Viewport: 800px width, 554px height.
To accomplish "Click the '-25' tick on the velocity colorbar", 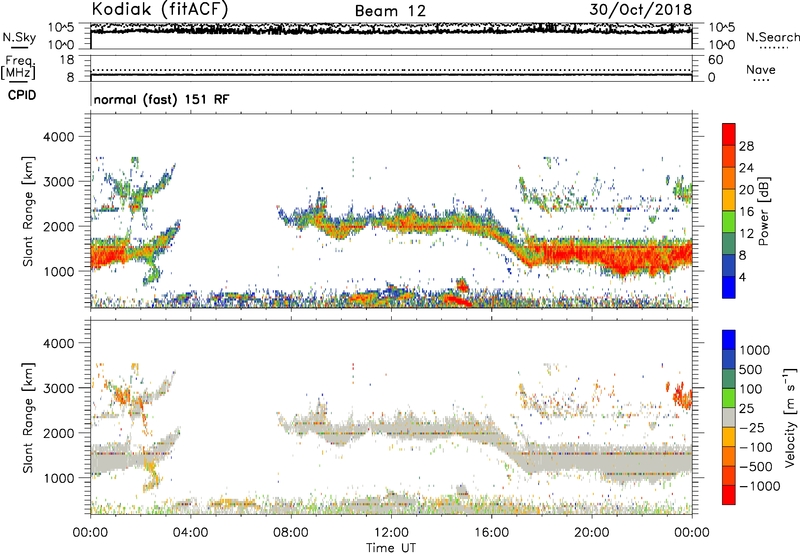I will (752, 427).
